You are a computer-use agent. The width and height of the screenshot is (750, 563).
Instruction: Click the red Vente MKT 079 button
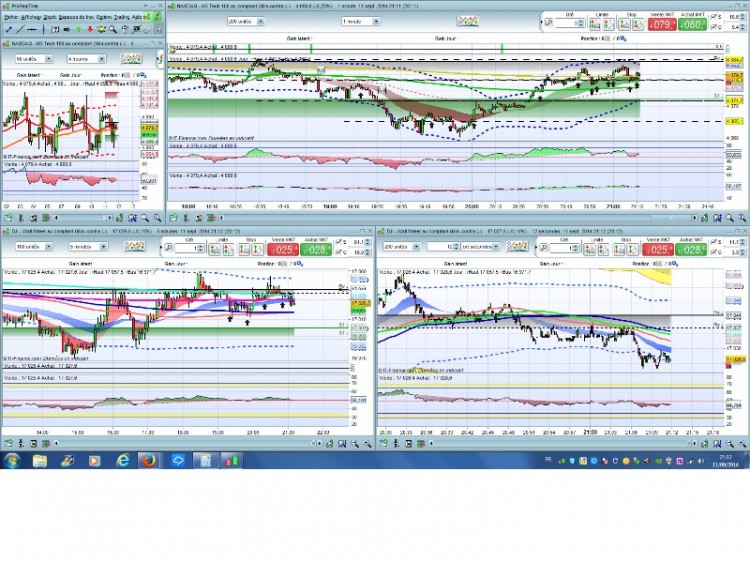pos(662,24)
